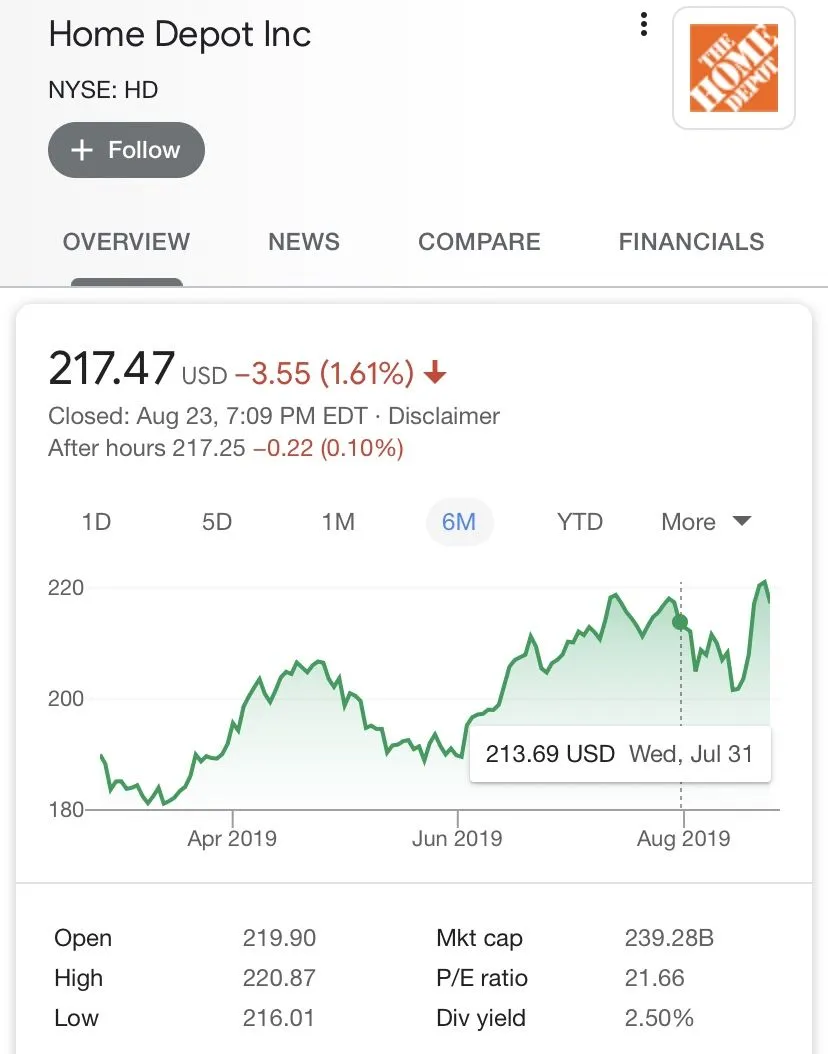The image size is (828, 1054).
Task: Switch to the NEWS tab
Action: (304, 242)
